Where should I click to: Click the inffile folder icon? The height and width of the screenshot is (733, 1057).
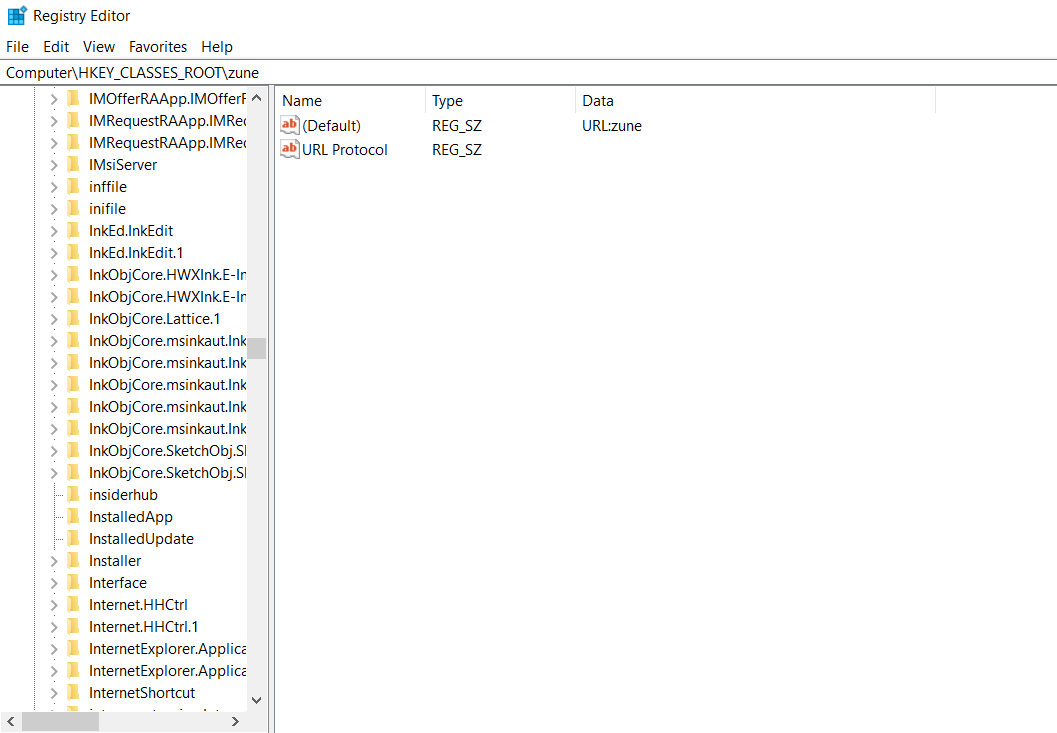point(73,187)
